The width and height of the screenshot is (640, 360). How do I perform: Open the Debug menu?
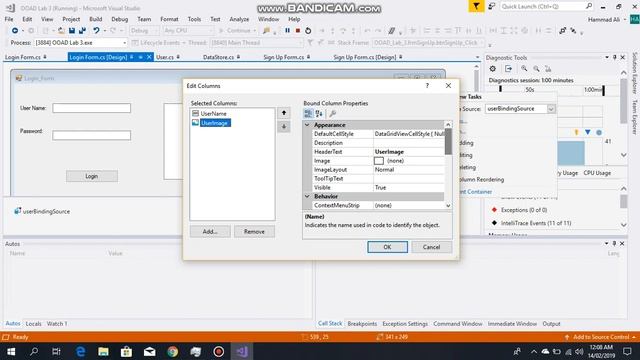(120, 19)
